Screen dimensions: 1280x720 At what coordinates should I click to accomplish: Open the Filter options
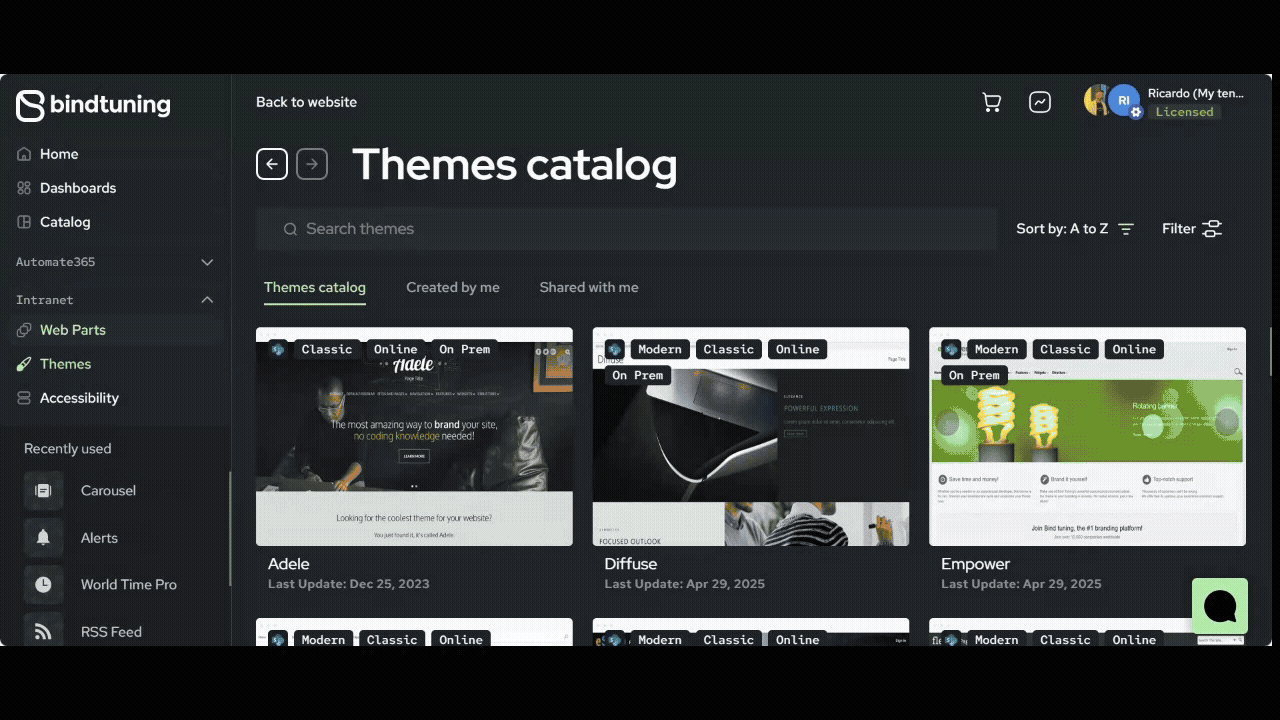1192,229
